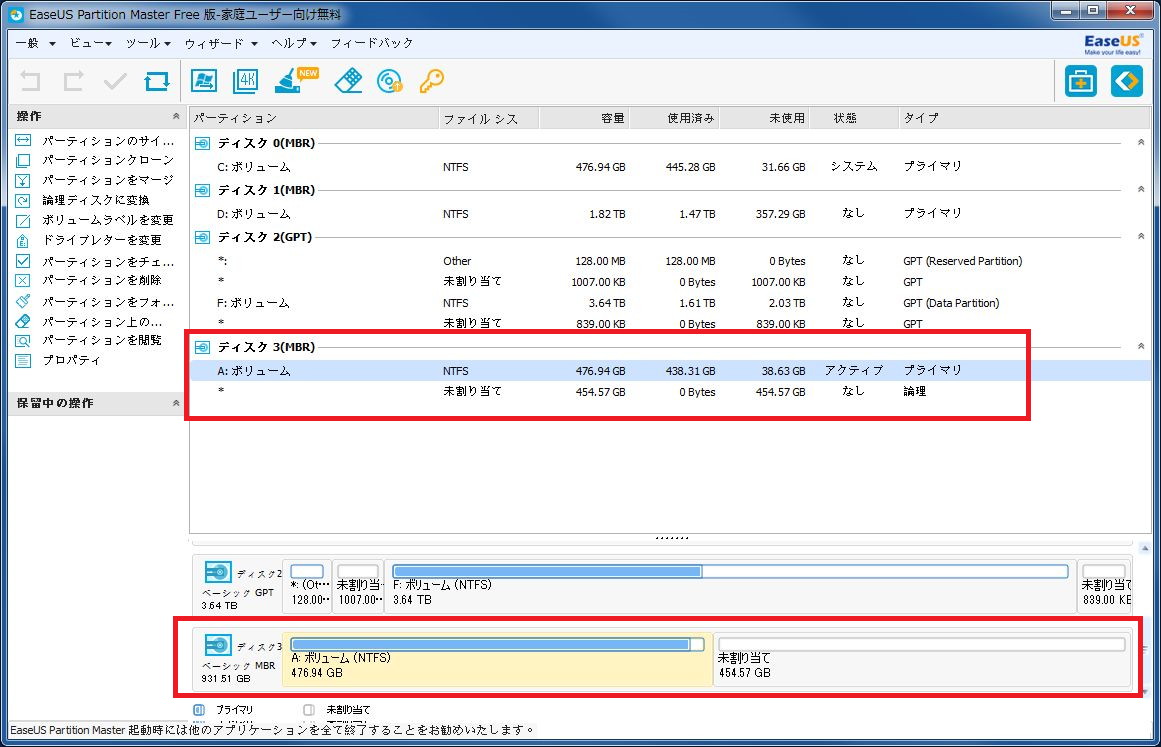
Task: Click the Apply checkmark toolbar icon
Action: coord(115,81)
